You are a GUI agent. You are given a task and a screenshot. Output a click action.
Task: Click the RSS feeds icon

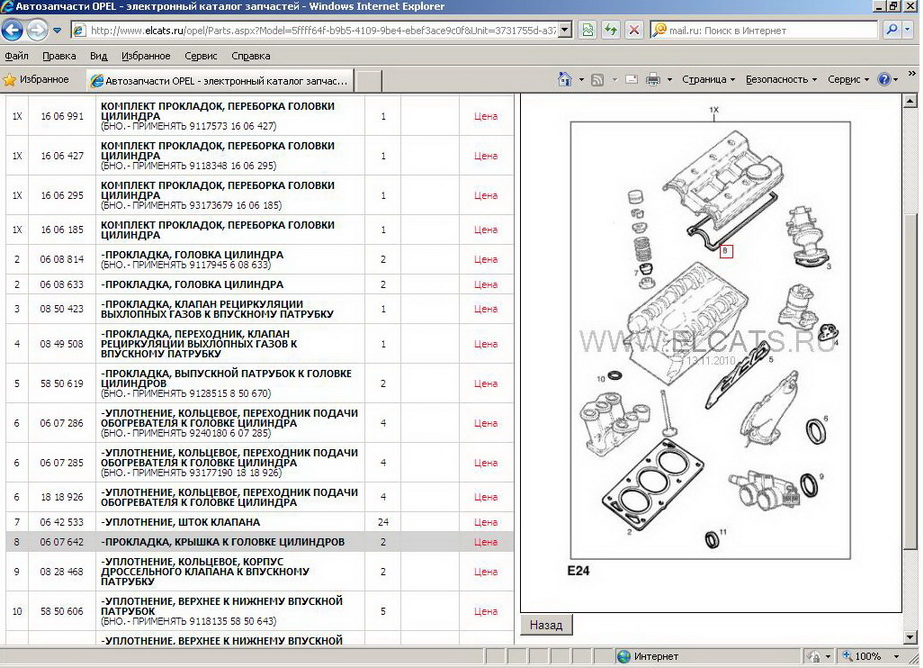click(x=597, y=79)
